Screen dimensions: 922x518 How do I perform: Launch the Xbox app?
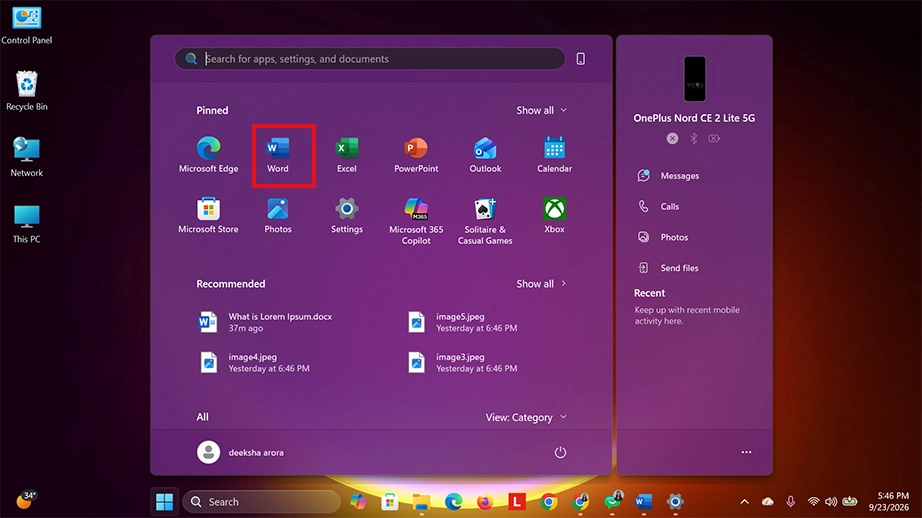click(x=554, y=216)
